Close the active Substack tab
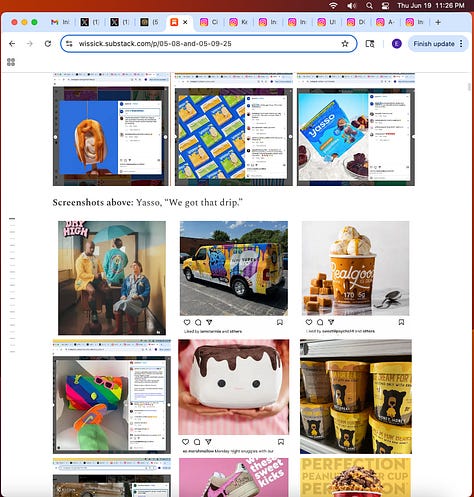The width and height of the screenshot is (474, 497). [185, 22]
